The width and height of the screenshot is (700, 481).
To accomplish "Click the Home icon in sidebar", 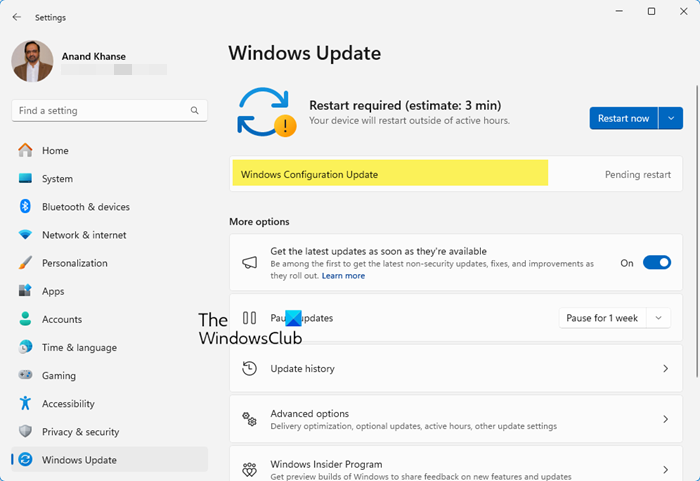I will pos(25,151).
